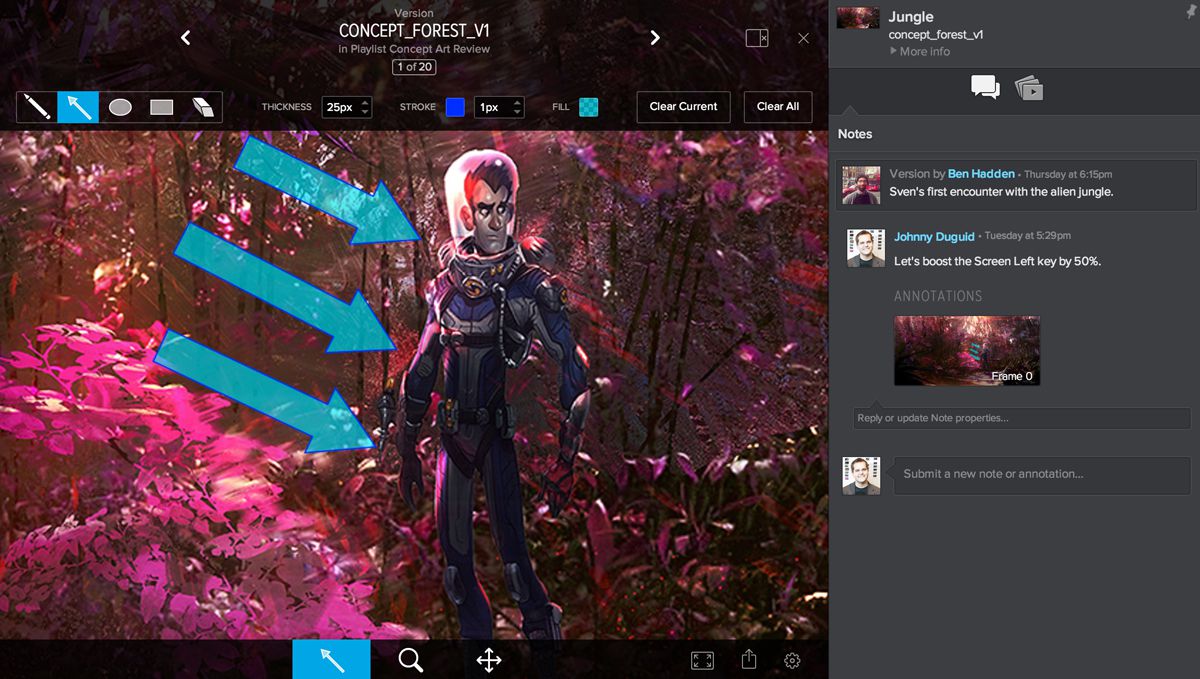Open the Frame 0 annotation thumbnail
This screenshot has height=679, width=1200.
967,351
